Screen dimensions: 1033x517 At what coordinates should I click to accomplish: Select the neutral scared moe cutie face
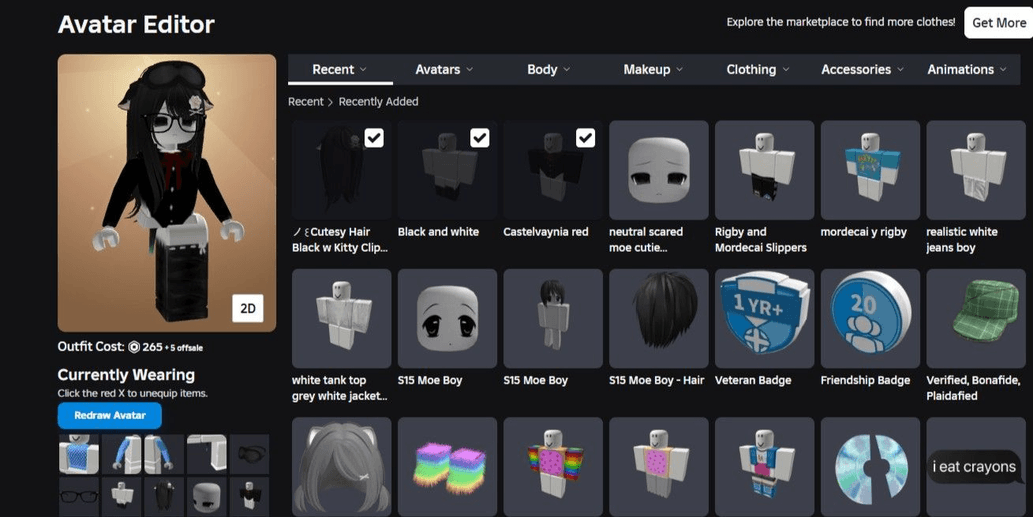click(x=659, y=170)
